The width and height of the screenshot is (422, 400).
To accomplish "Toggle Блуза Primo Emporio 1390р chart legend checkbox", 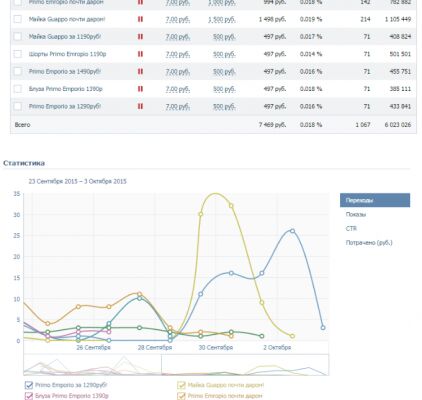I will coord(29,396).
